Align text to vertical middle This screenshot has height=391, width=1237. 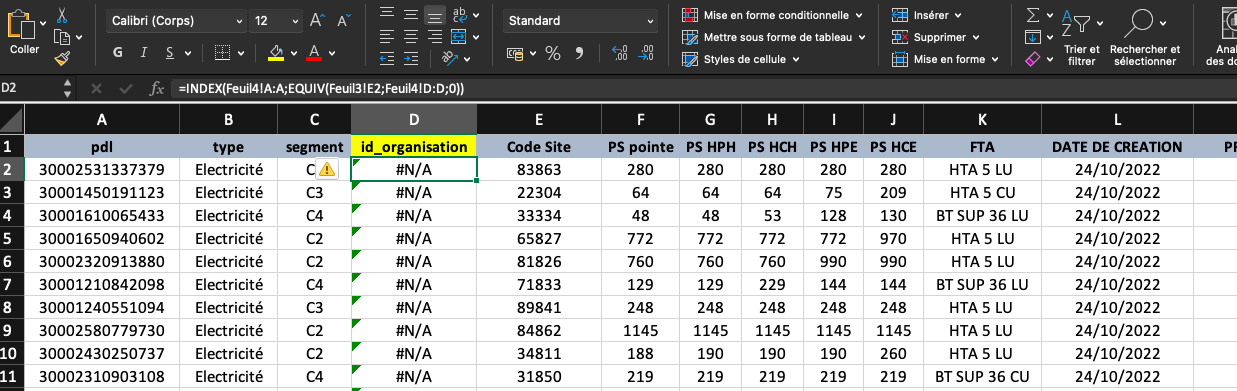[411, 14]
